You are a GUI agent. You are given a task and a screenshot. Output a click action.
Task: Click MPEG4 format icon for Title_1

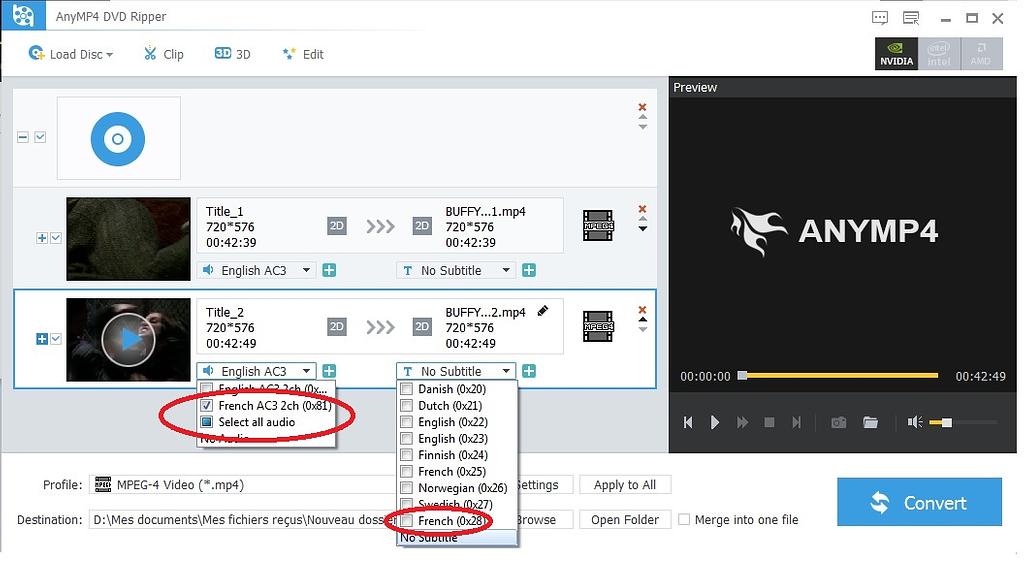pyautogui.click(x=598, y=226)
